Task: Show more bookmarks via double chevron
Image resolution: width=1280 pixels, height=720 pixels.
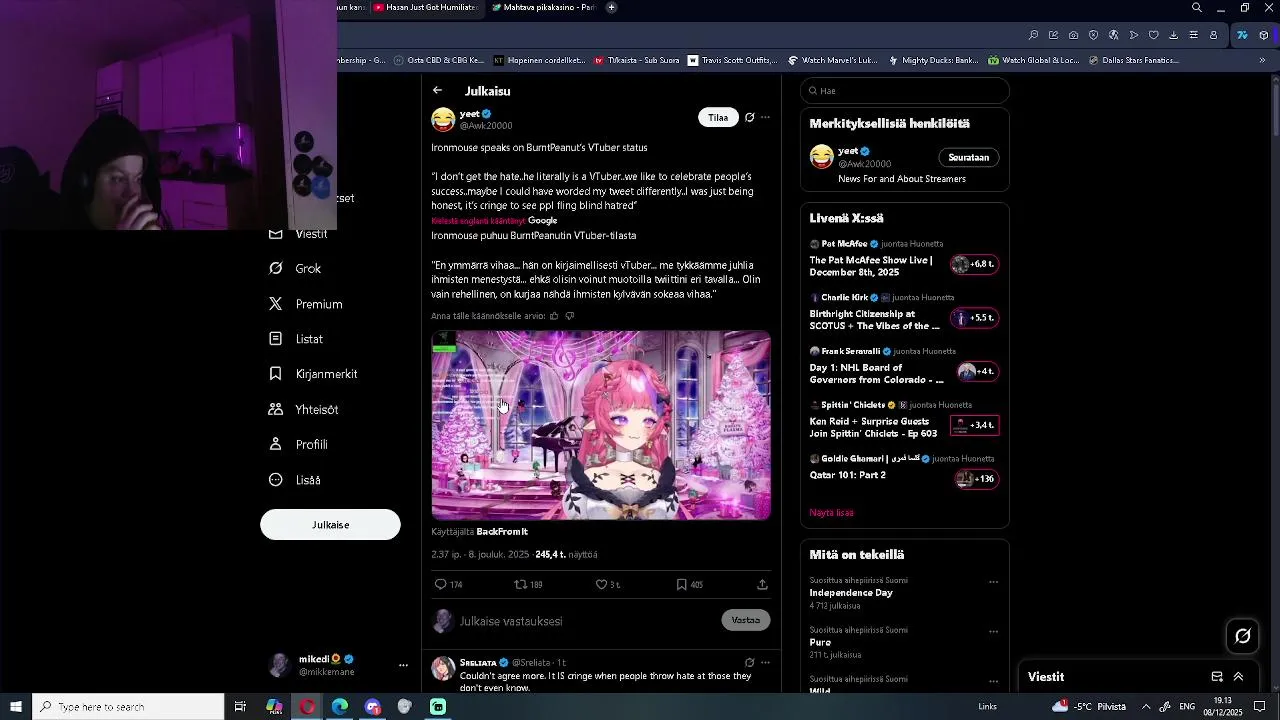Action: click(x=1262, y=60)
